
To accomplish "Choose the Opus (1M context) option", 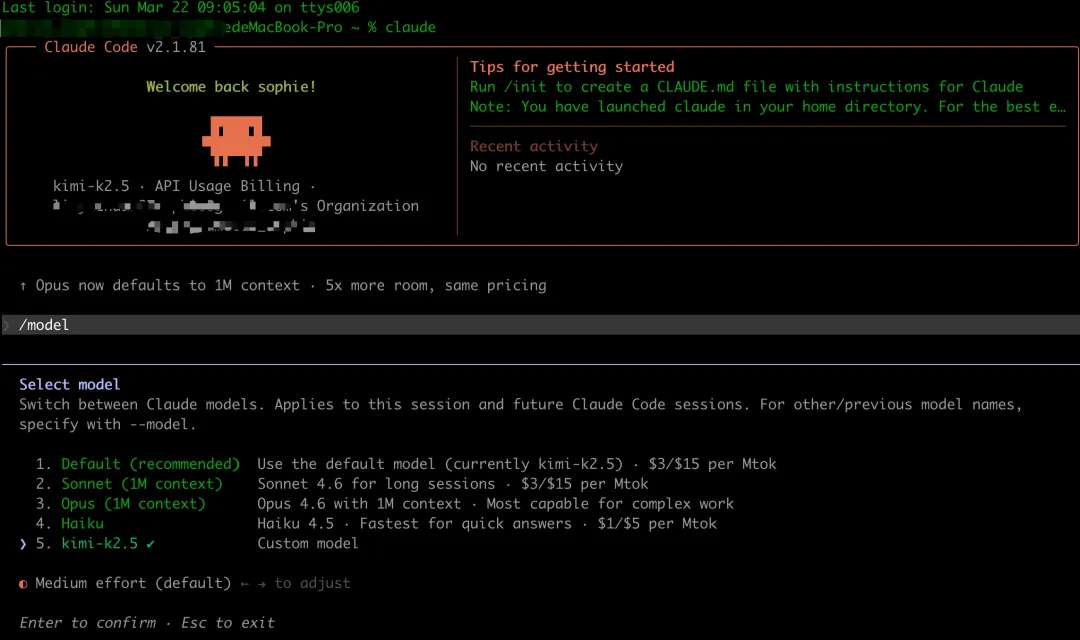I will coord(133,504).
